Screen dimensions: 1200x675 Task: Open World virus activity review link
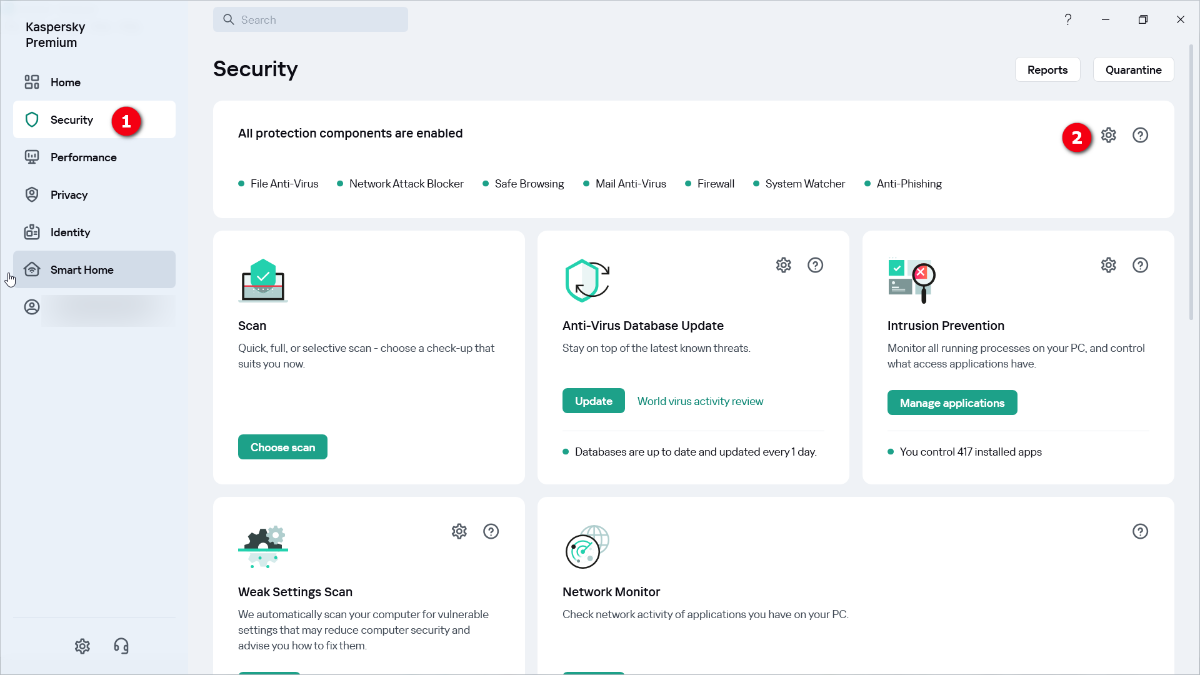coord(700,401)
